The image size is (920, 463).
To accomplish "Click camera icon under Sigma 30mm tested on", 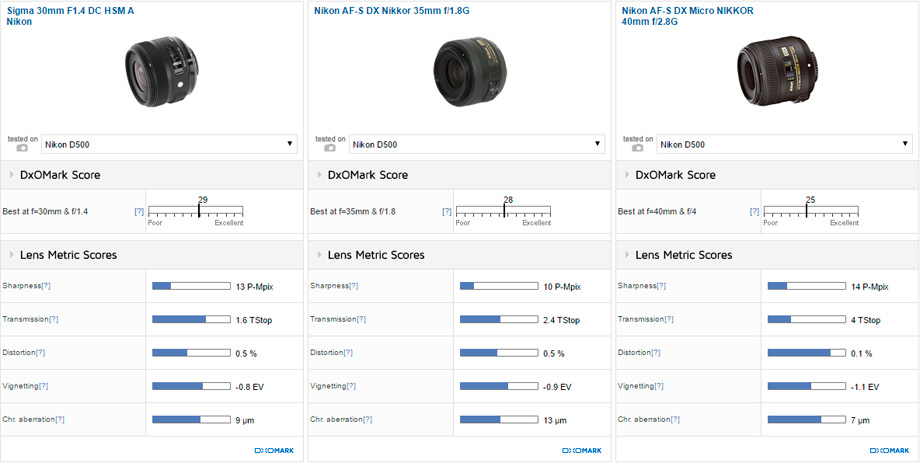I will tap(22, 148).
